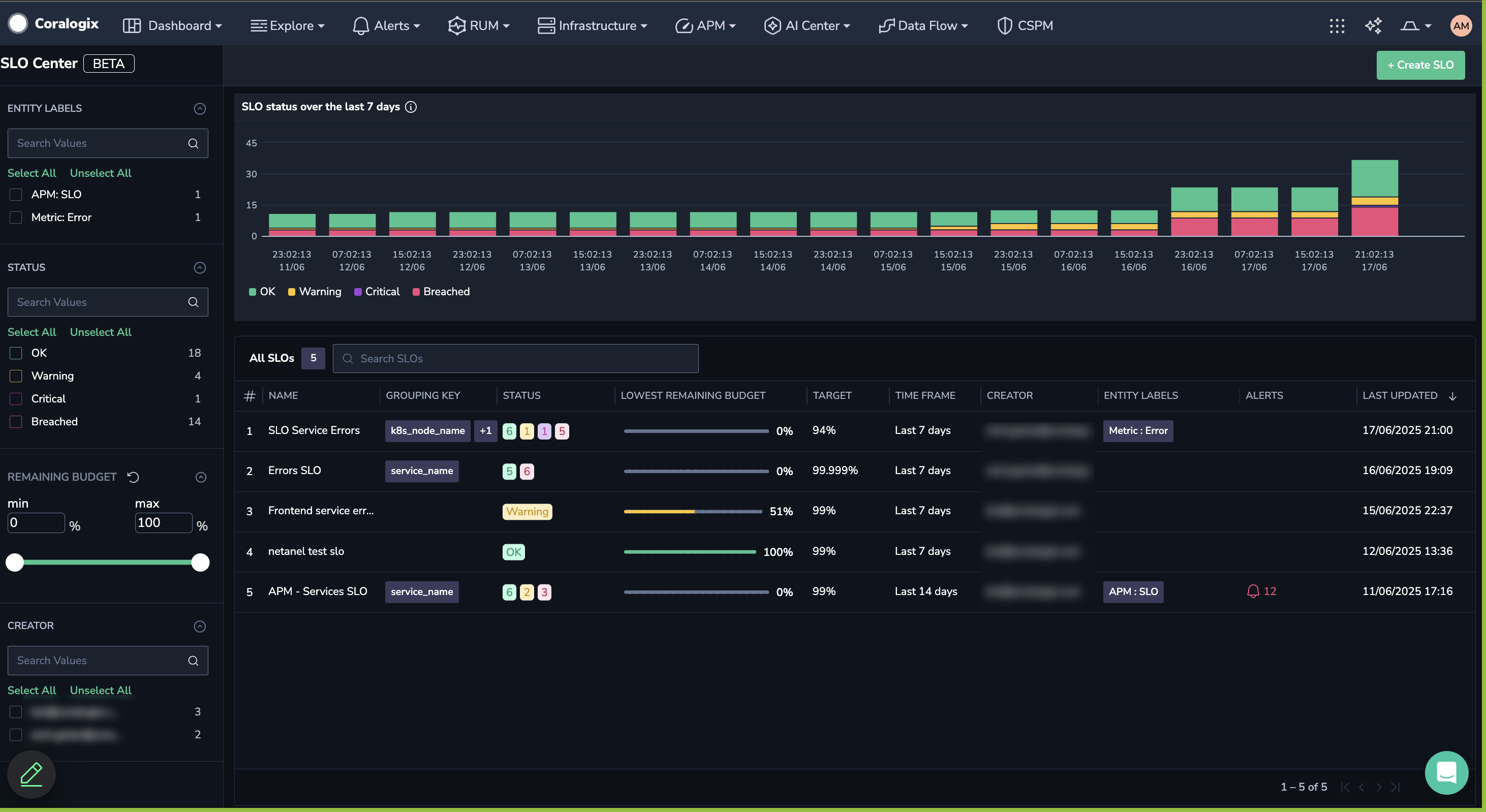Click the RUM icon in navbar
This screenshot has width=1486, height=812.
coord(456,25)
